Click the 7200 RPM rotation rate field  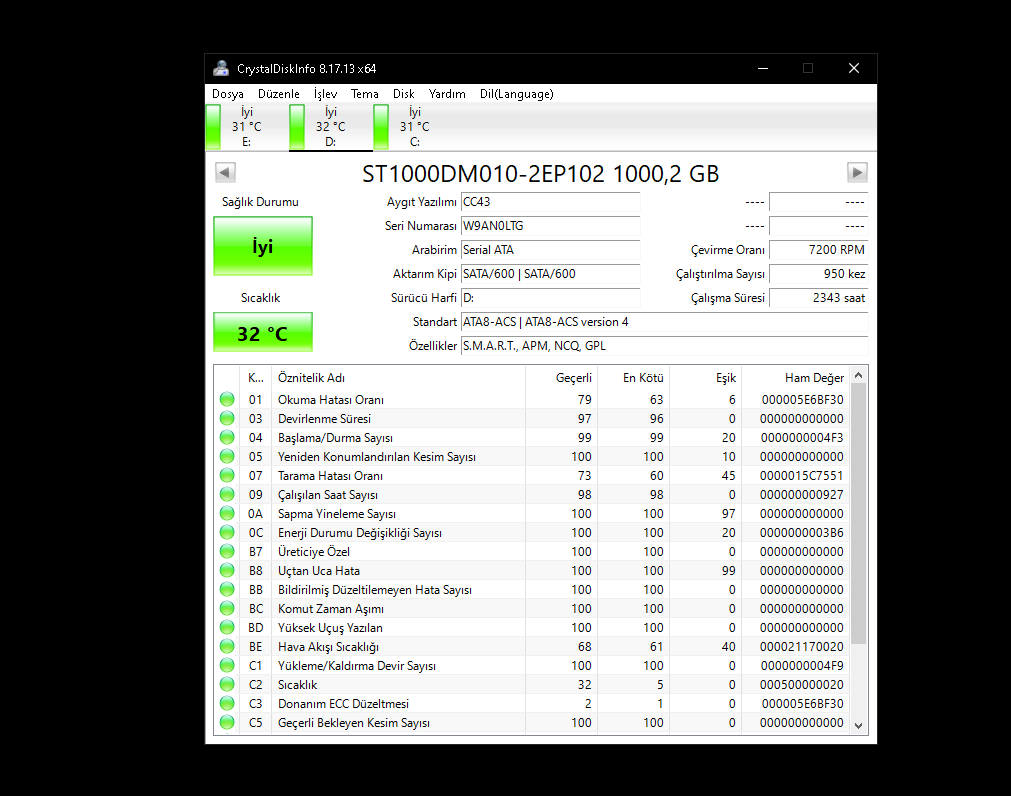click(x=818, y=250)
